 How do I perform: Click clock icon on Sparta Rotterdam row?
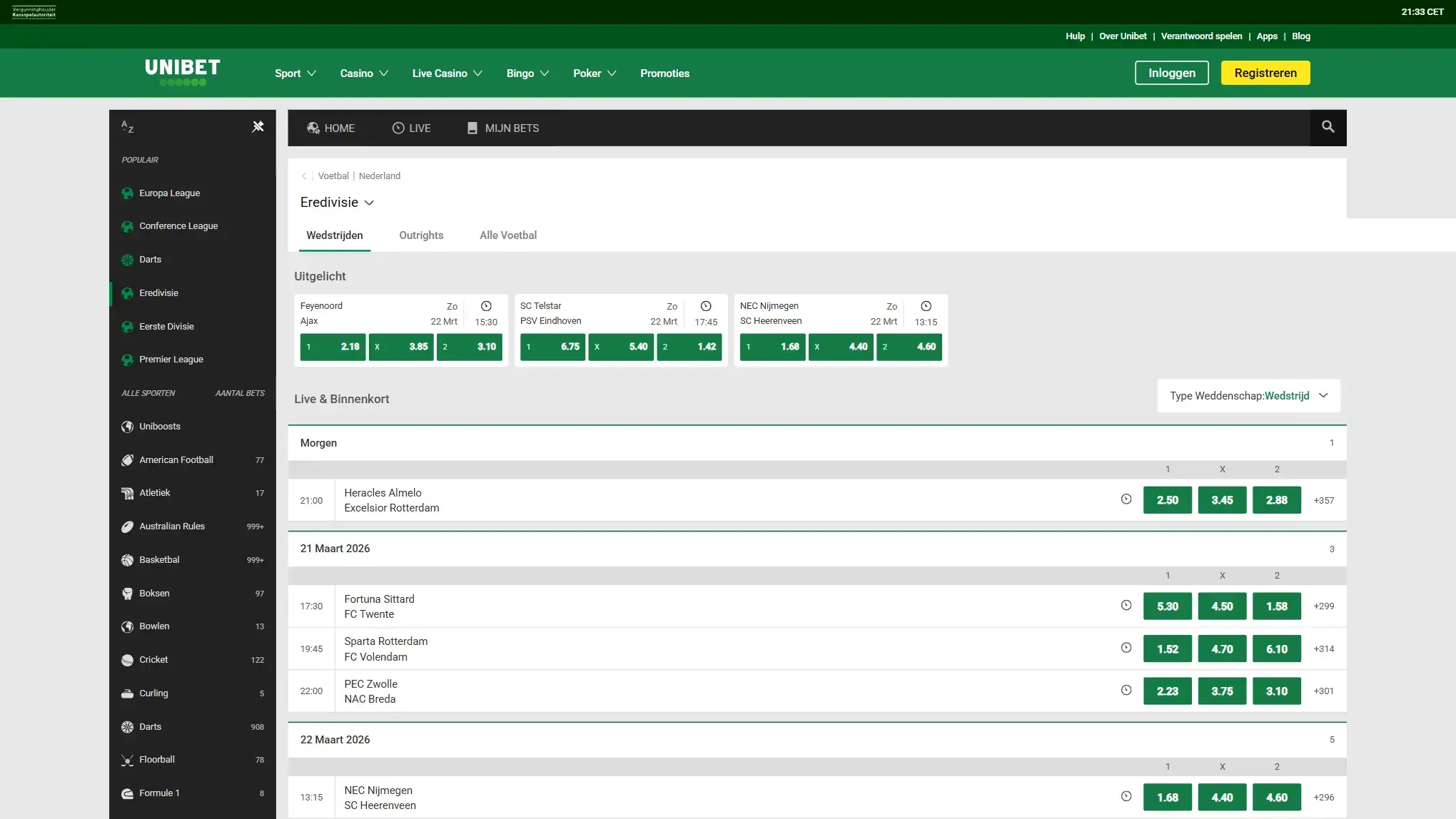coord(1126,648)
